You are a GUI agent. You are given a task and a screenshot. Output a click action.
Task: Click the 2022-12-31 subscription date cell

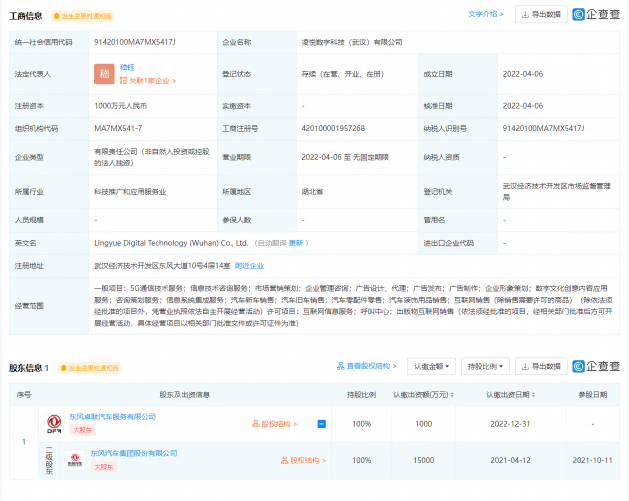click(510, 424)
